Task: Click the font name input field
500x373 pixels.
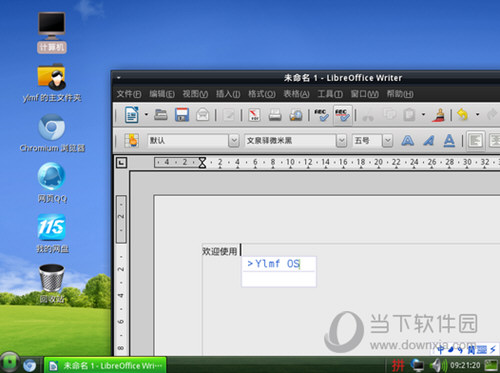Action: (x=290, y=141)
